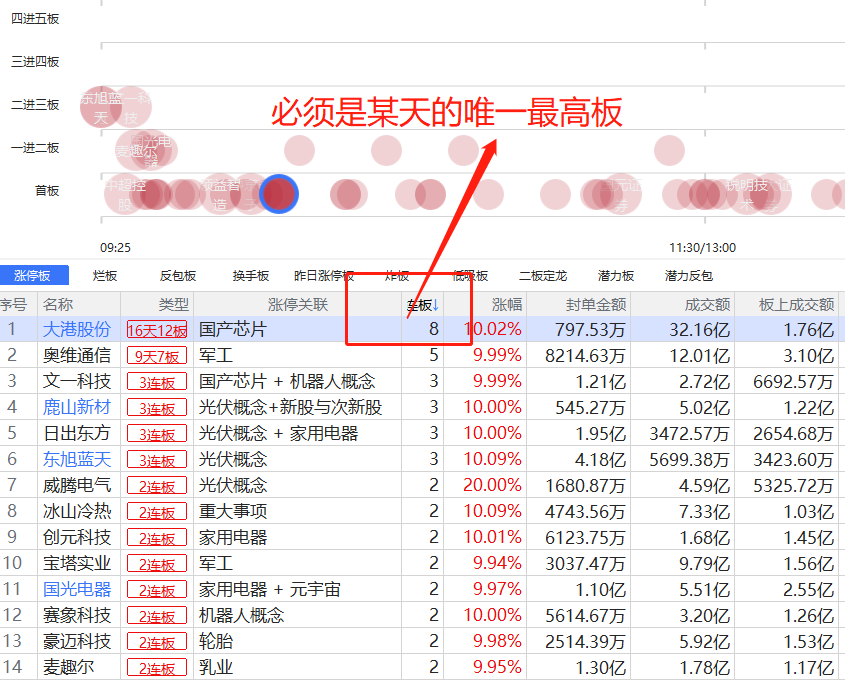Click the 首板 row label in the chart
This screenshot has width=845, height=682.
47,191
